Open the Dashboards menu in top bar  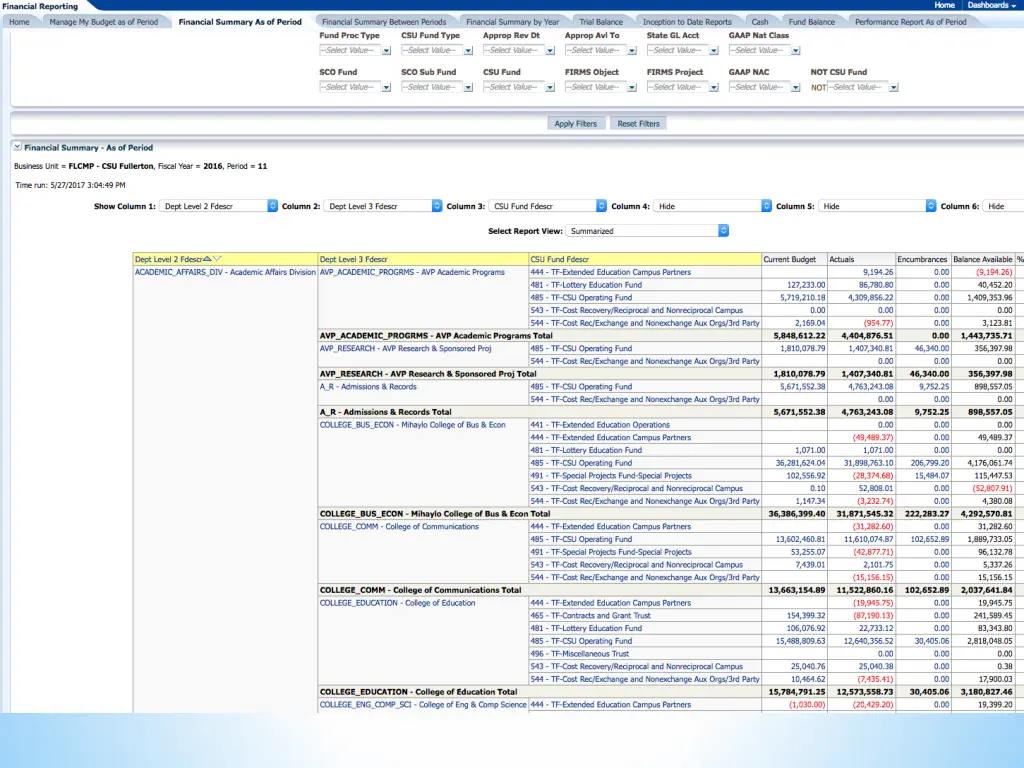(x=991, y=5)
